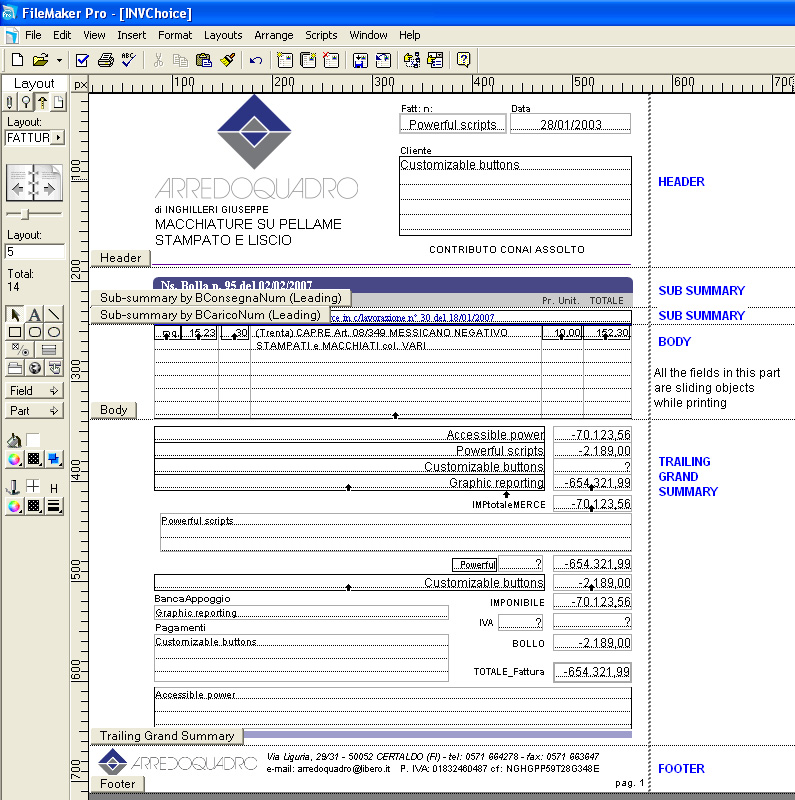Open the object effects palette
Image resolution: width=795 pixels, height=800 pixels.
pyautogui.click(x=54, y=460)
